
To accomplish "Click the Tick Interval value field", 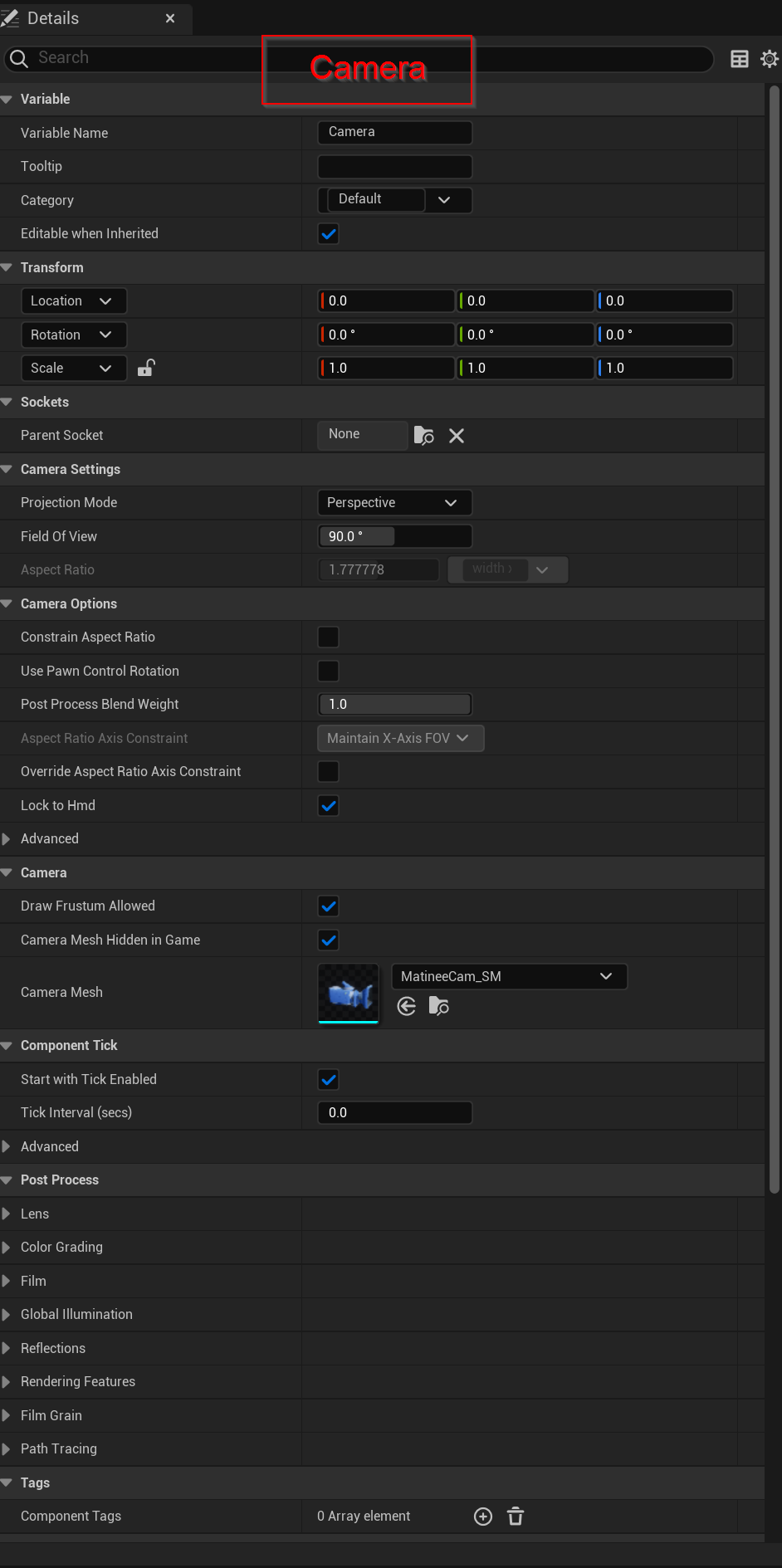I will point(395,1113).
